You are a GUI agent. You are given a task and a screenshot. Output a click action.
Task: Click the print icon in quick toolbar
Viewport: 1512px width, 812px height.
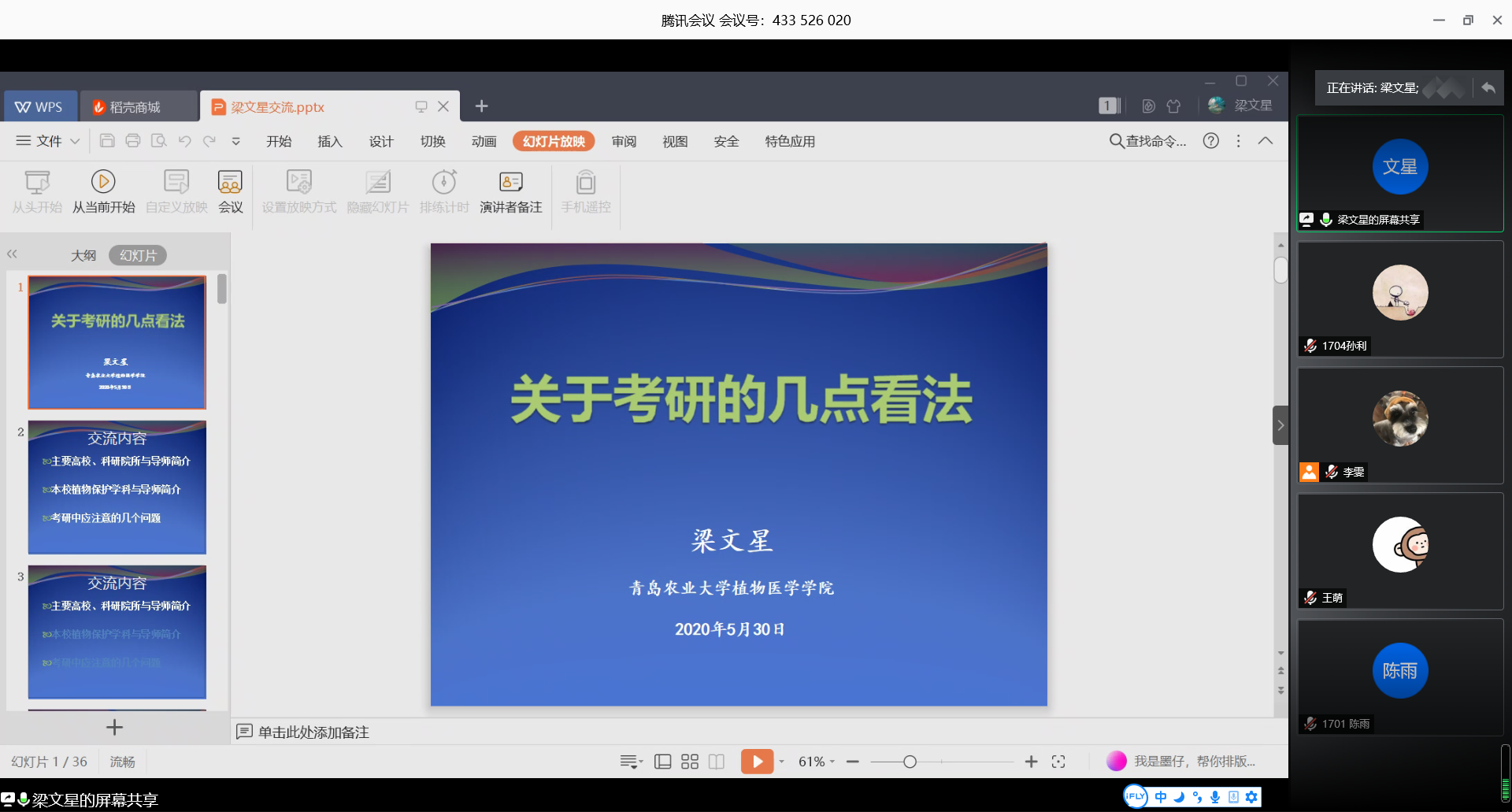[133, 141]
